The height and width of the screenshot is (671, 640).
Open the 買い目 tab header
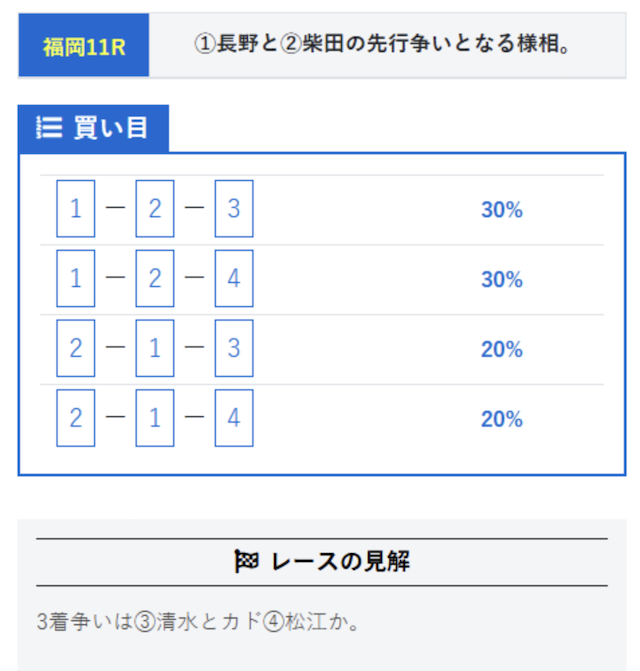coord(93,128)
